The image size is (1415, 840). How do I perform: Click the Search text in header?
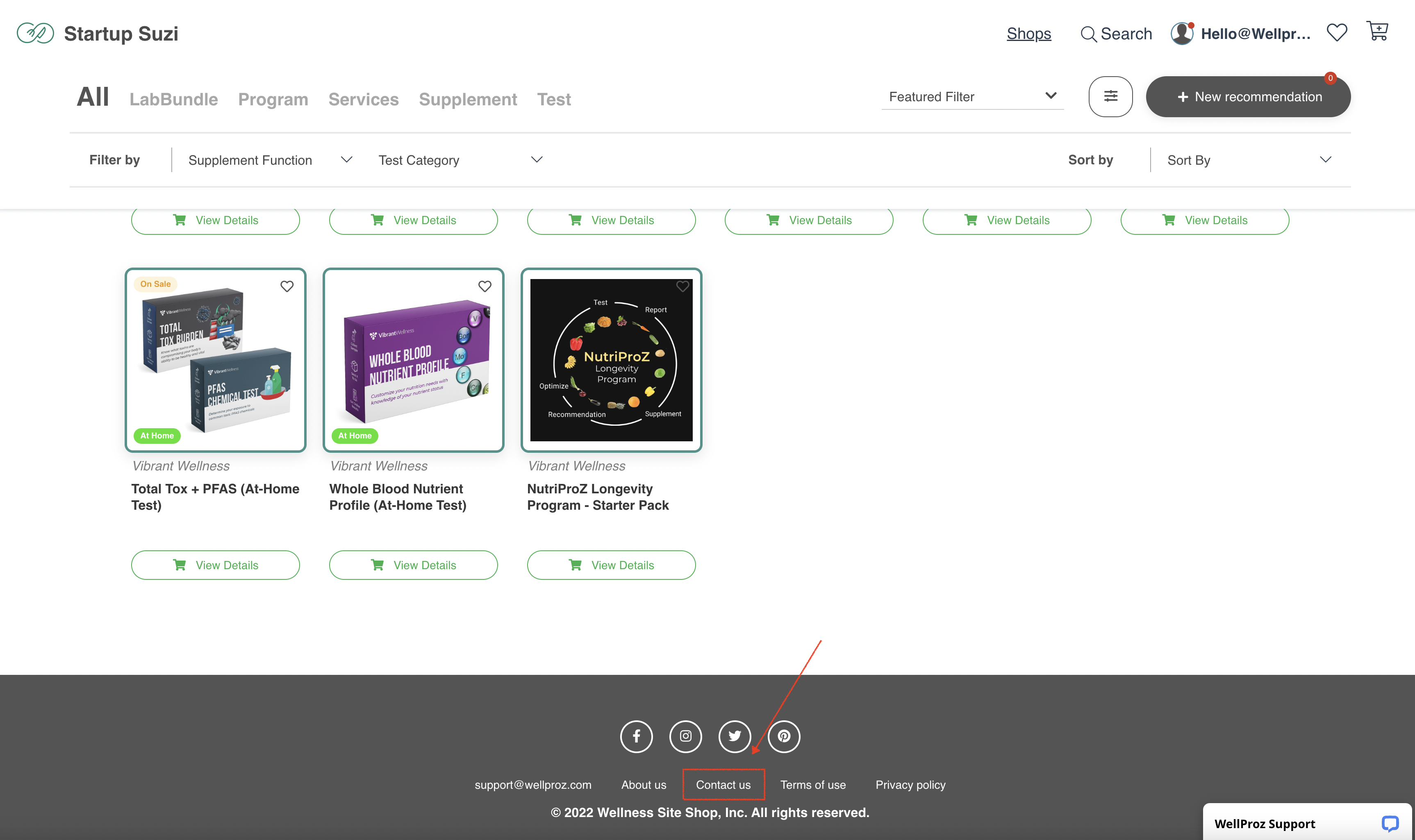coord(1126,34)
